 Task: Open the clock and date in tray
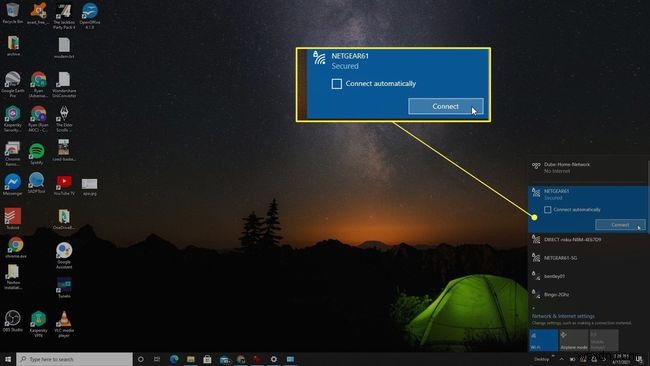[x=621, y=359]
